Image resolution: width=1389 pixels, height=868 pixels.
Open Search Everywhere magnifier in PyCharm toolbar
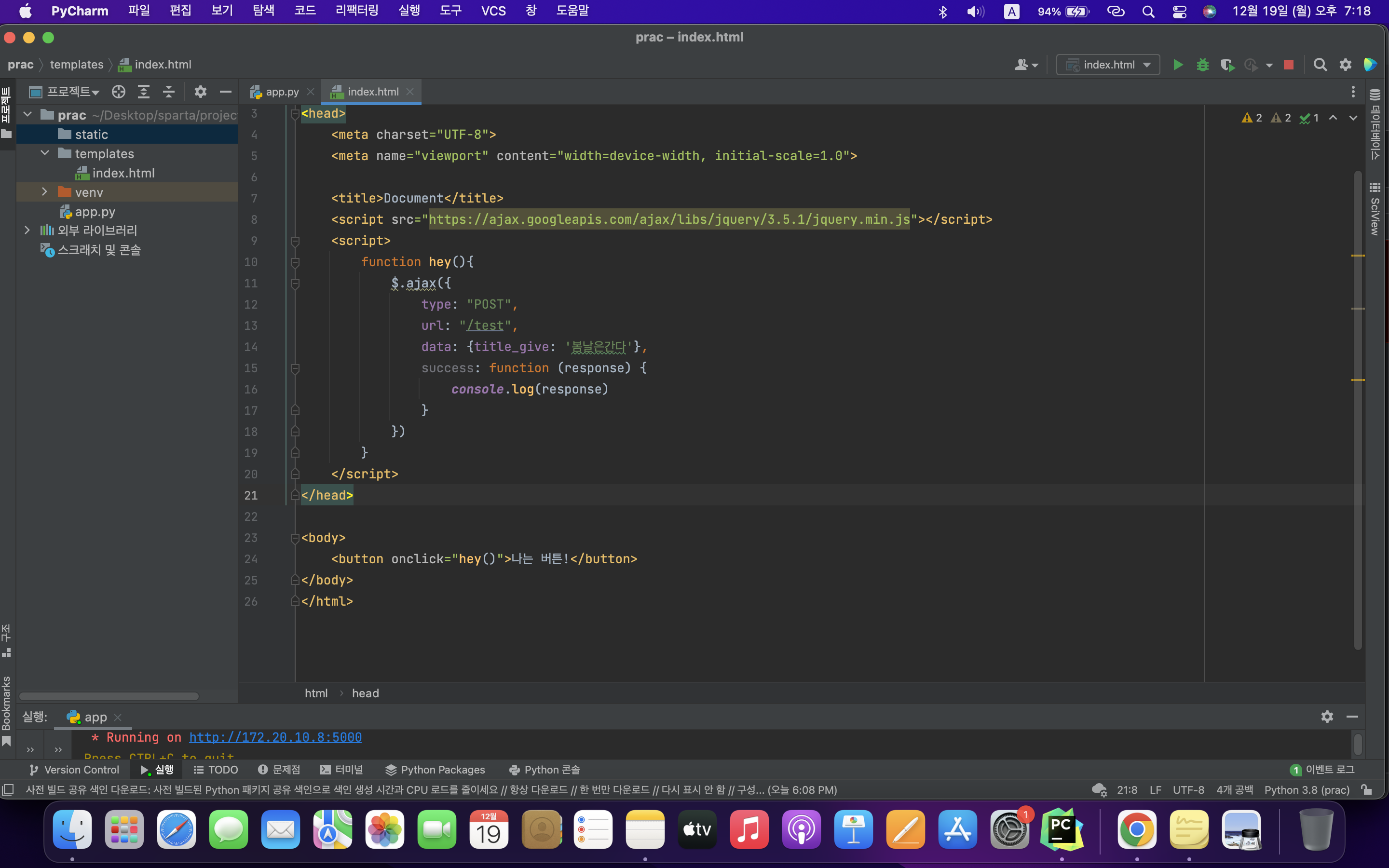pos(1320,65)
